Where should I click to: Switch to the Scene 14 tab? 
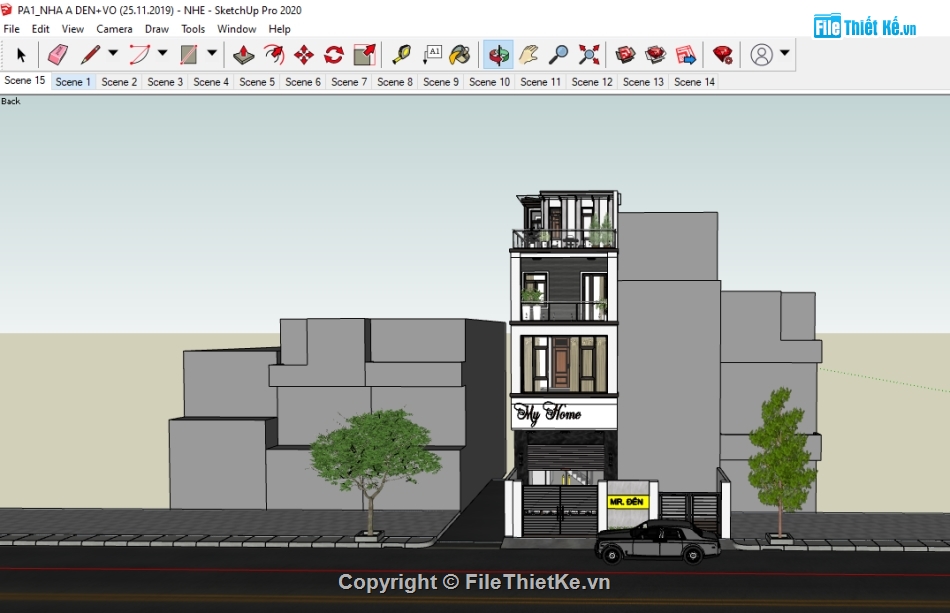(x=694, y=82)
